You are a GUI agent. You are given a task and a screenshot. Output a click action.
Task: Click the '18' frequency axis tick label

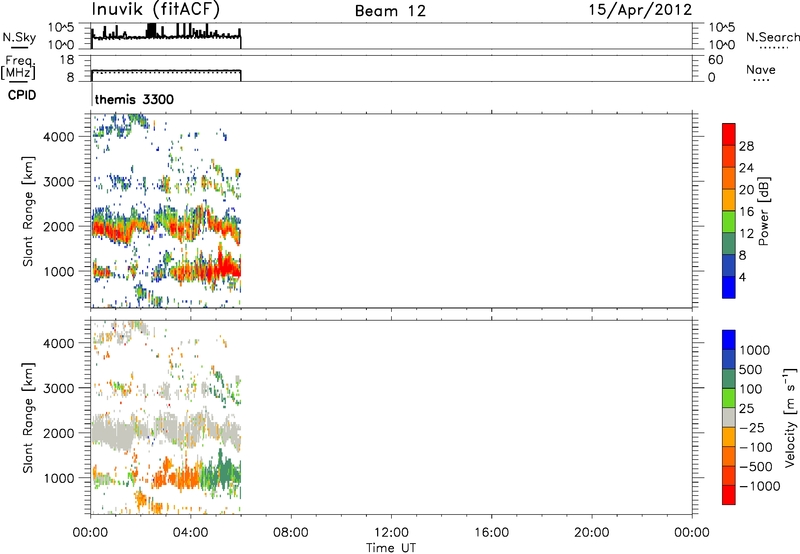(x=67, y=60)
